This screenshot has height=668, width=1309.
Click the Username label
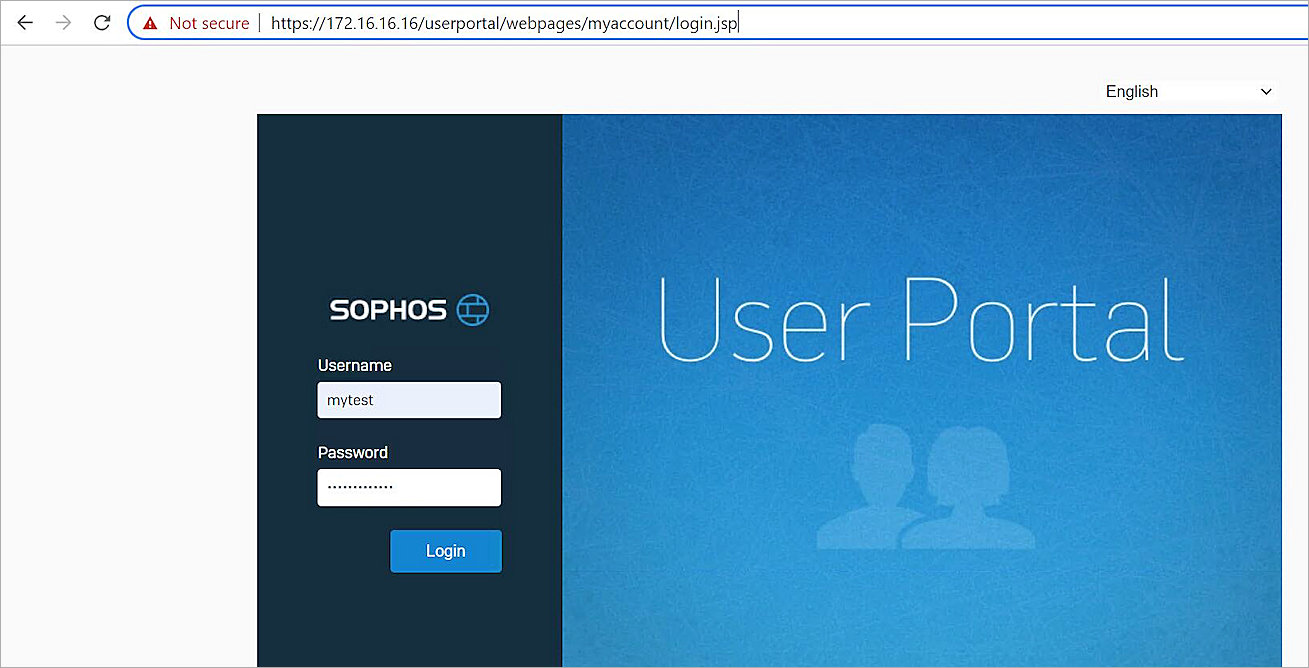tap(355, 365)
